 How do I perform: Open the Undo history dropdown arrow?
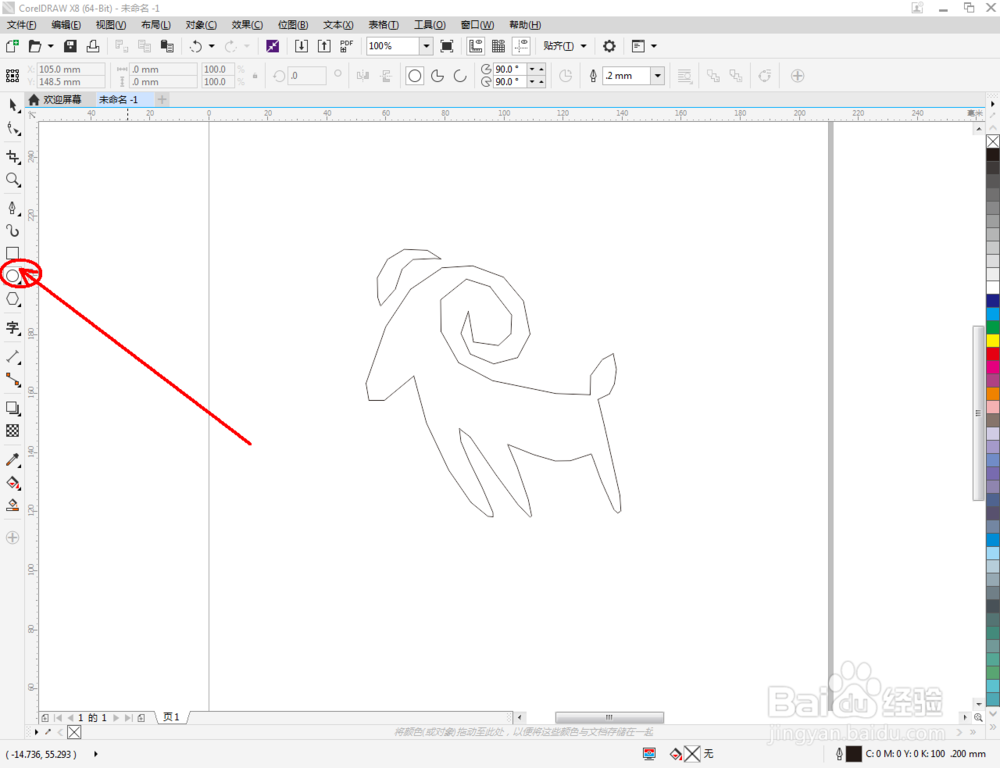pos(212,46)
